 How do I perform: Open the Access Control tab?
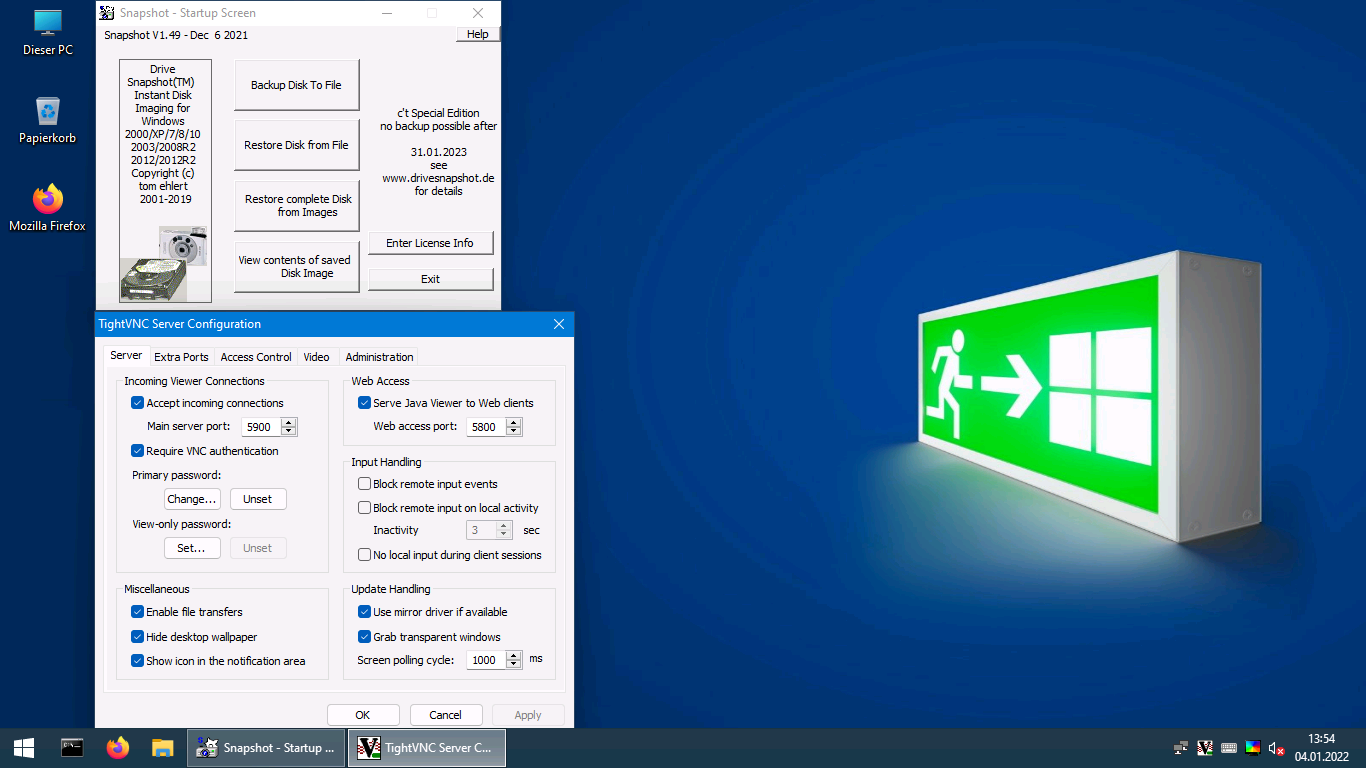(x=256, y=357)
